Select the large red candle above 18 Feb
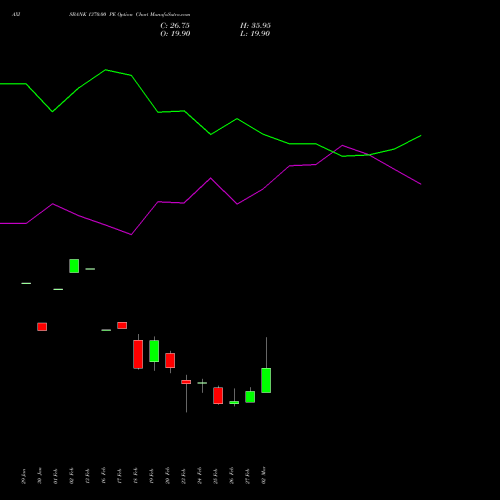The width and height of the screenshot is (500, 500). [x=138, y=354]
